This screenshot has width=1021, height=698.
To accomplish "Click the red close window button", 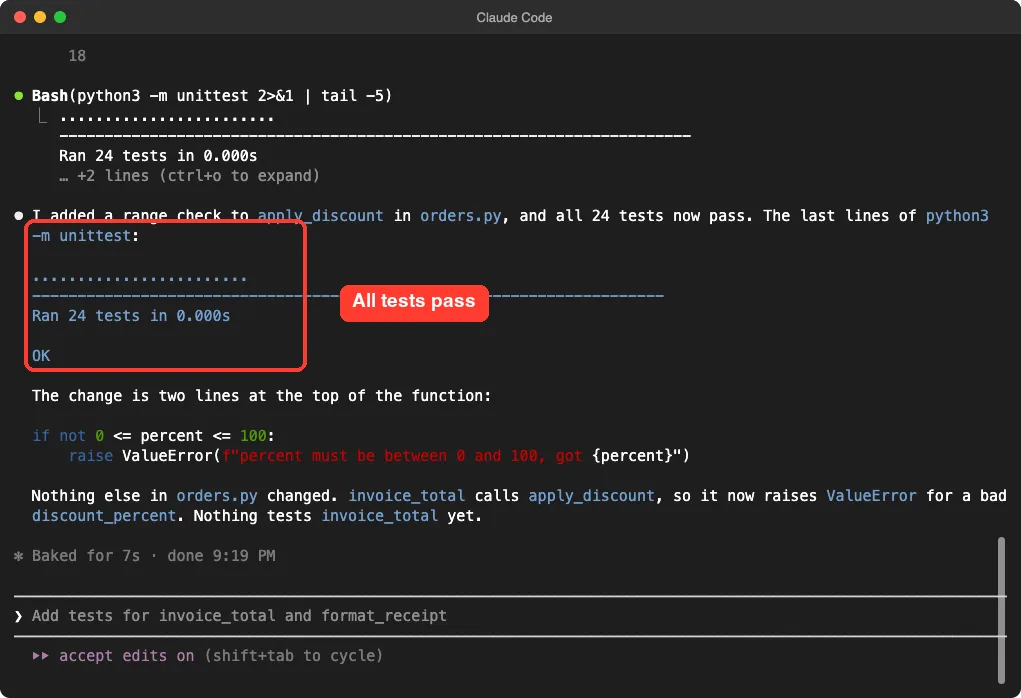I will [x=20, y=17].
